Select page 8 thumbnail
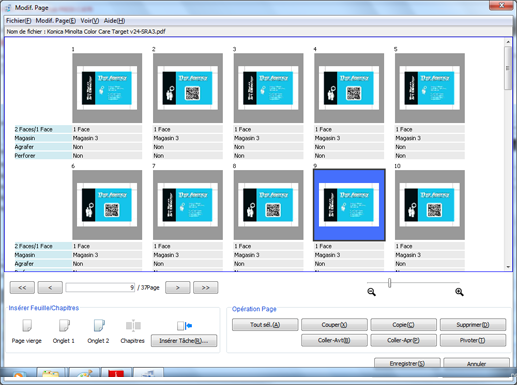Image resolution: width=517 pixels, height=385 pixels. click(269, 205)
